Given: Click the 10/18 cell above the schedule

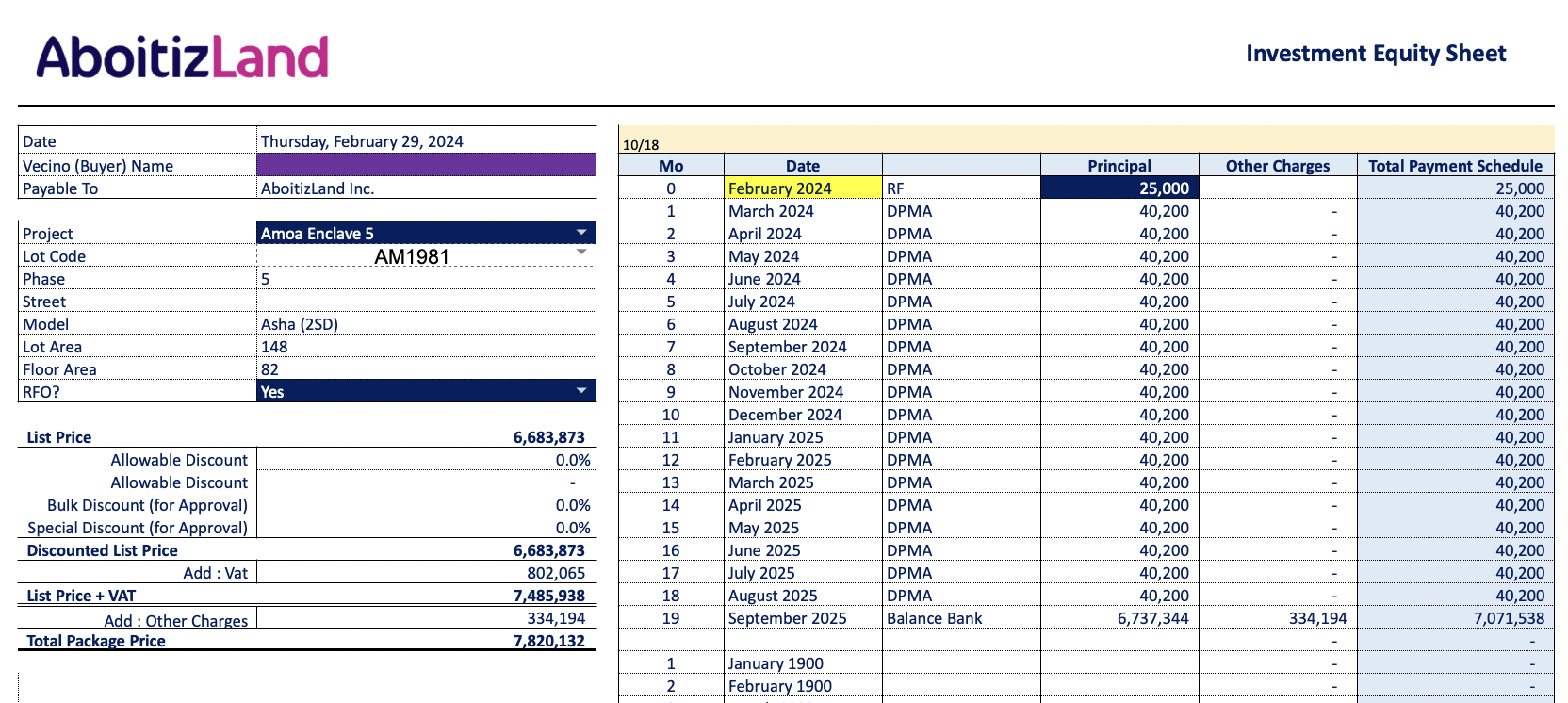Looking at the screenshot, I should pyautogui.click(x=641, y=145).
